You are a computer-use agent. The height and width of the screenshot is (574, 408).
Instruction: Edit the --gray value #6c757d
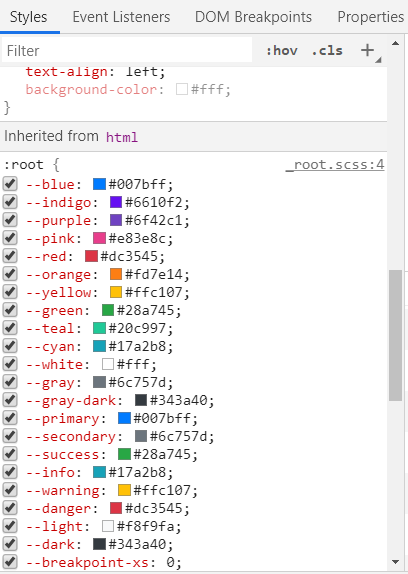[x=137, y=382]
